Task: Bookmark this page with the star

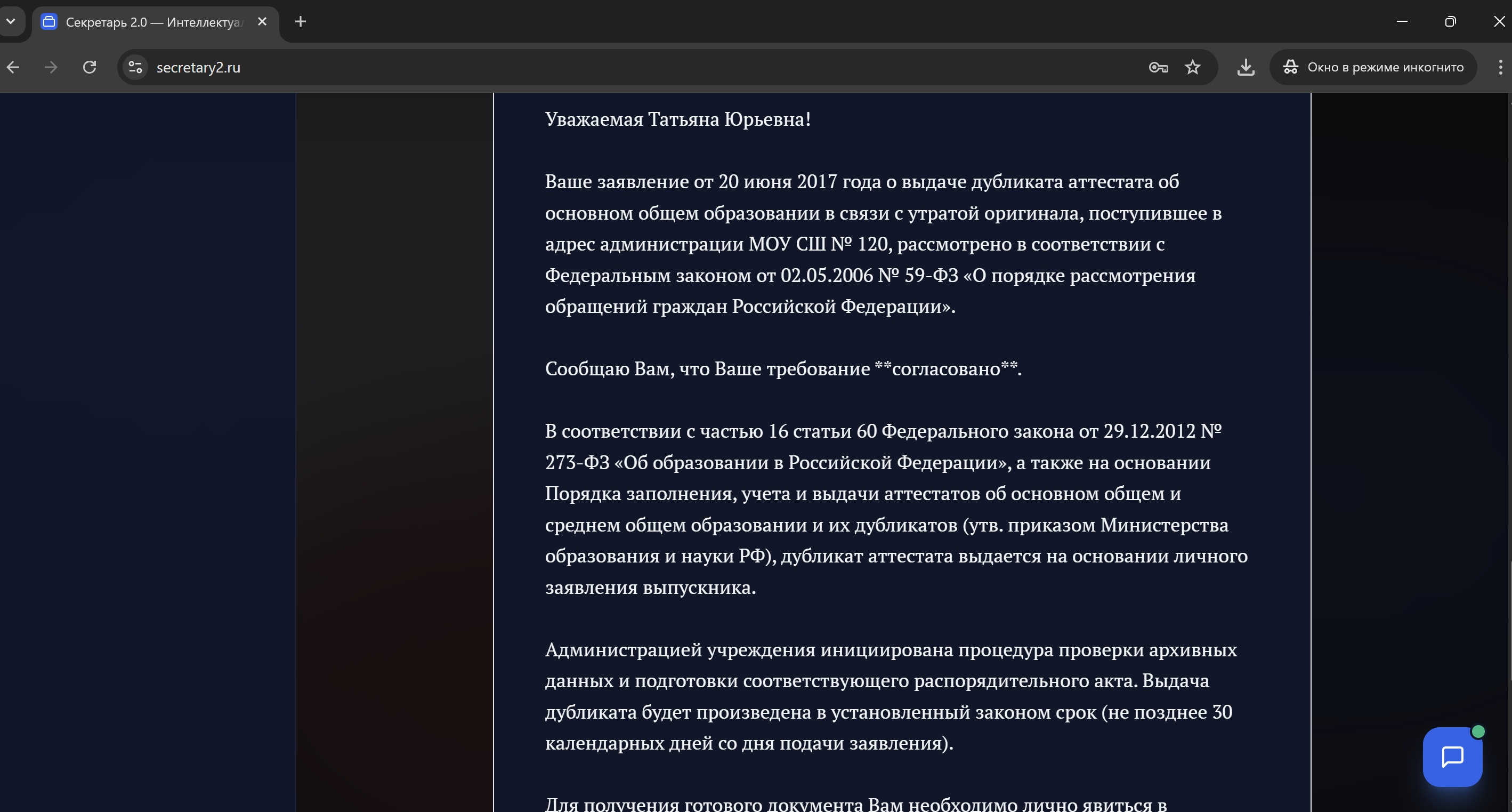Action: point(1192,68)
